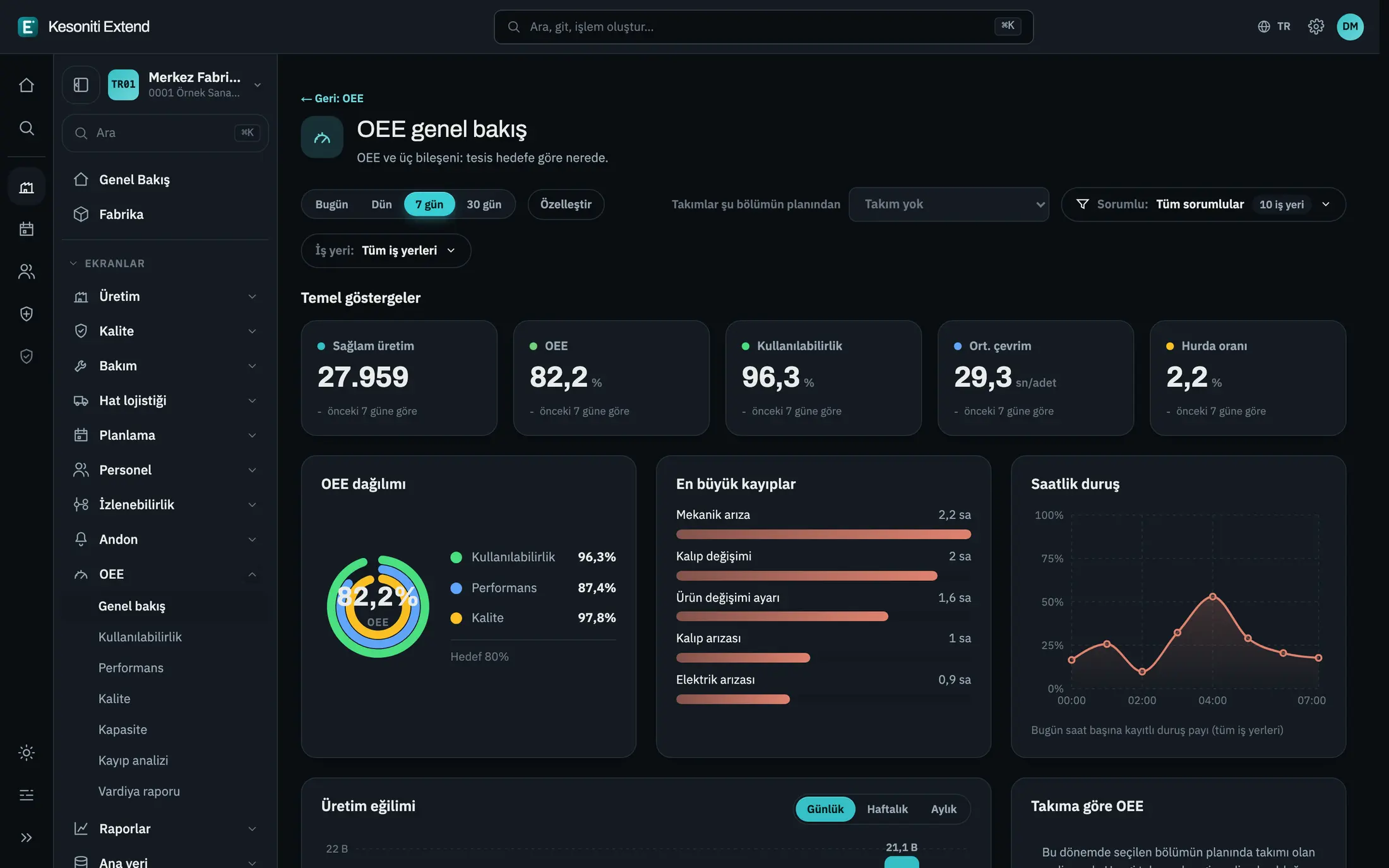Image resolution: width=1389 pixels, height=868 pixels.
Task: Select the Dün time range
Action: (381, 205)
